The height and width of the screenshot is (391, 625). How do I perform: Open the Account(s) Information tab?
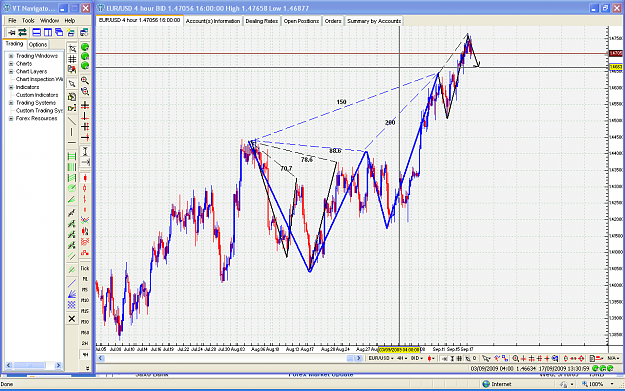213,21
